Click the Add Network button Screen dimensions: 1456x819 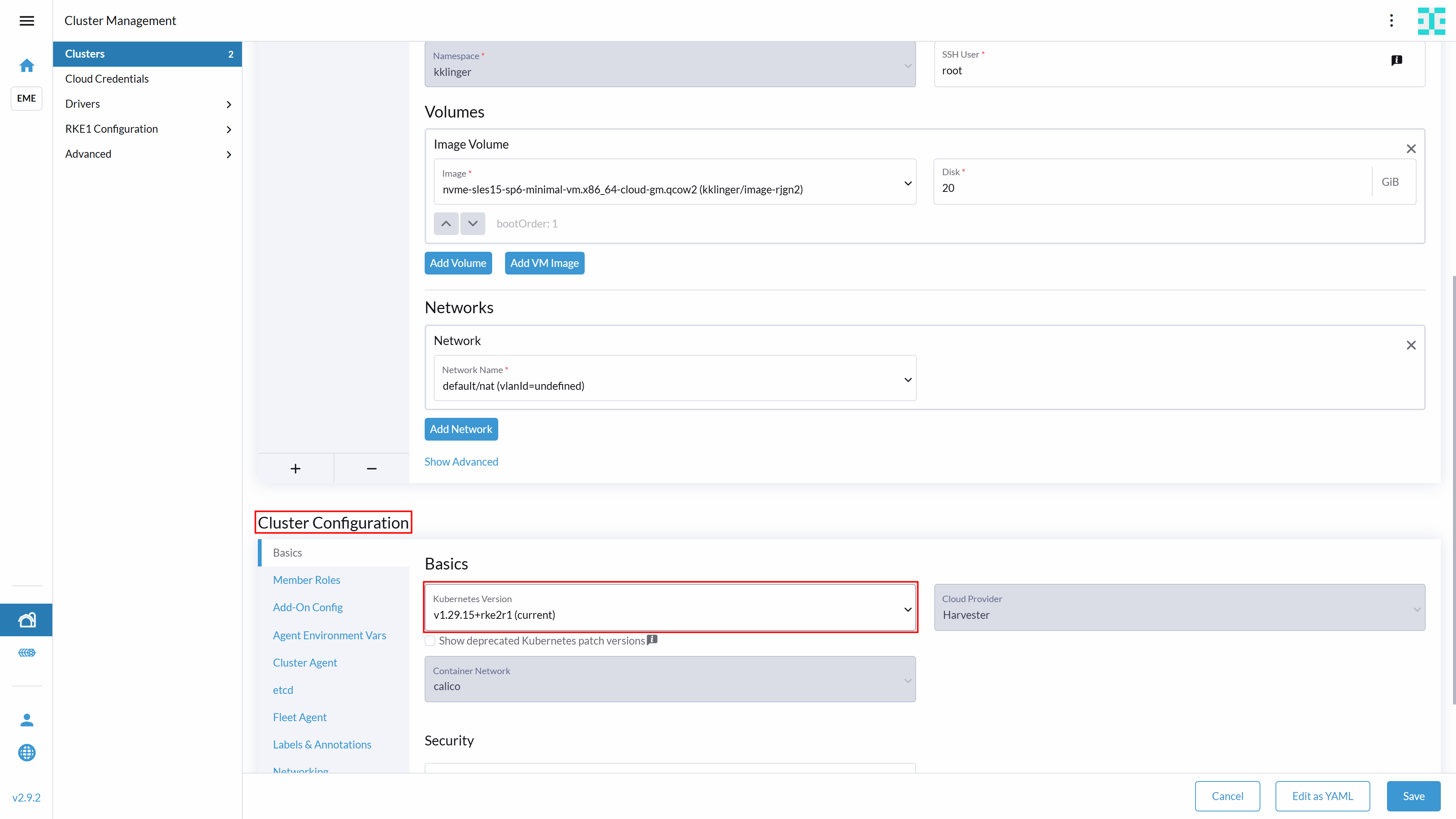[461, 429]
